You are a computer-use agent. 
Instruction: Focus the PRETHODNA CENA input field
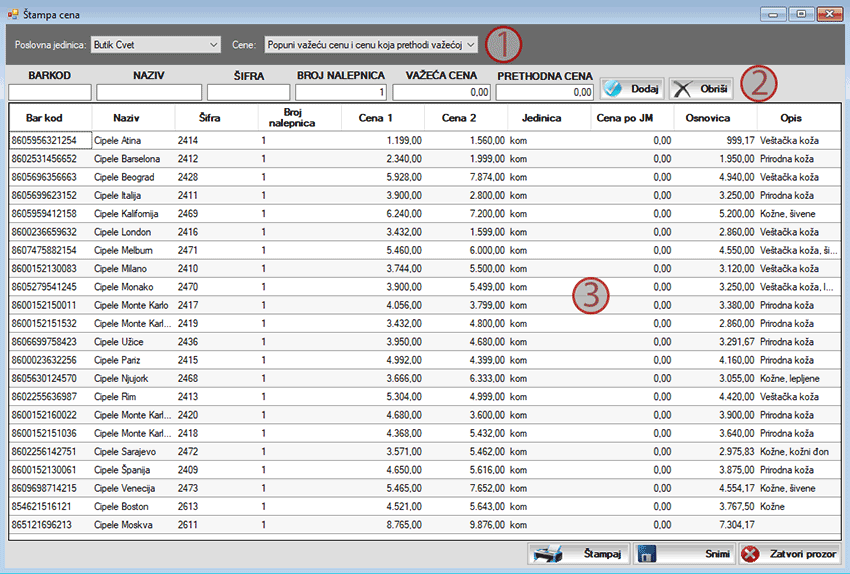545,92
